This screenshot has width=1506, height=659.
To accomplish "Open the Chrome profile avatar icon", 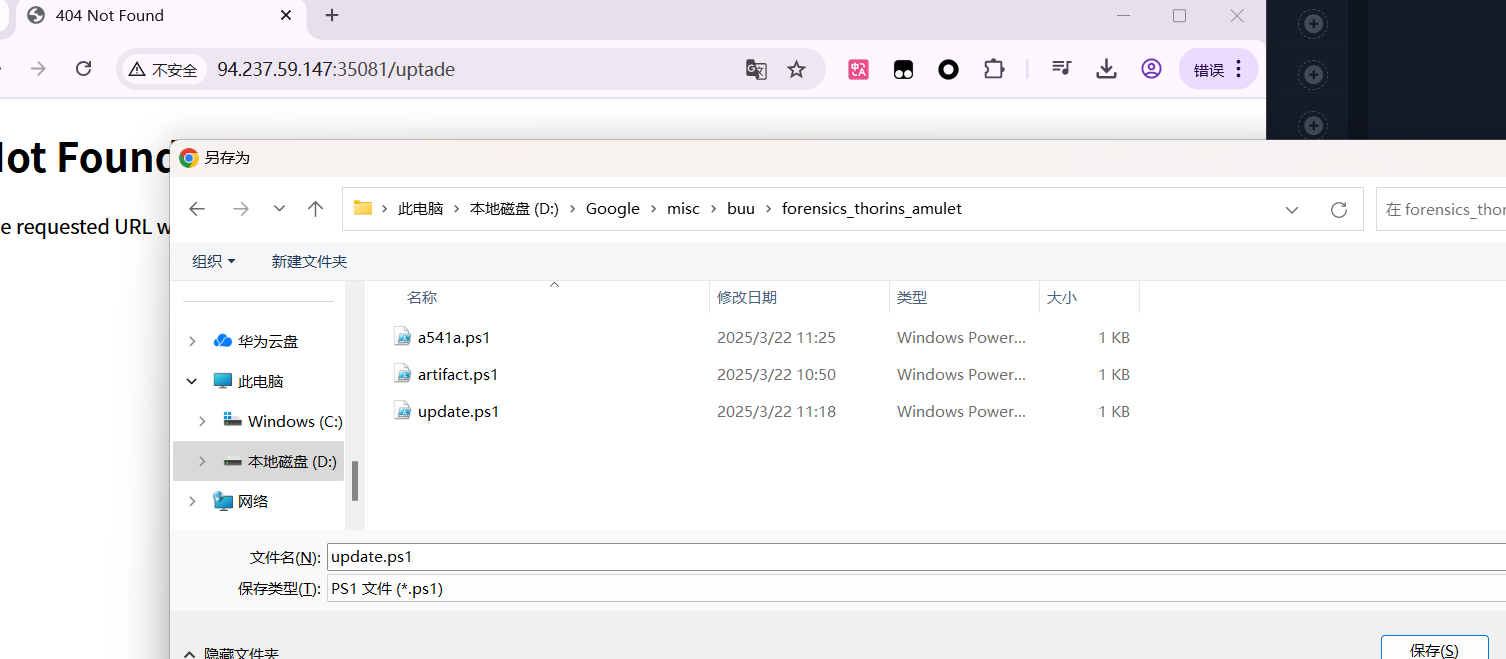I will point(1151,68).
